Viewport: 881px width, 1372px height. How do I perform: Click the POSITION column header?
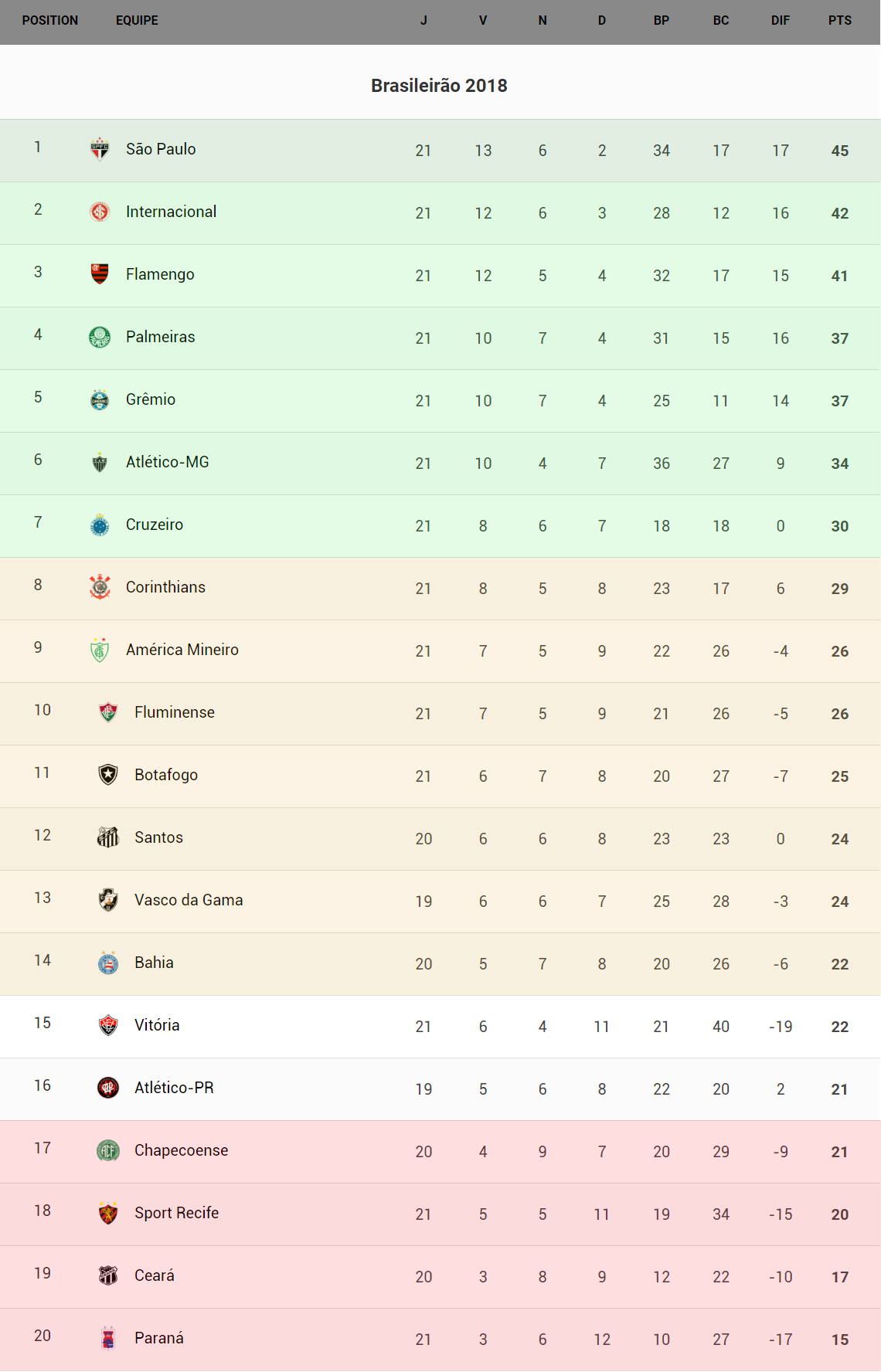(x=50, y=21)
